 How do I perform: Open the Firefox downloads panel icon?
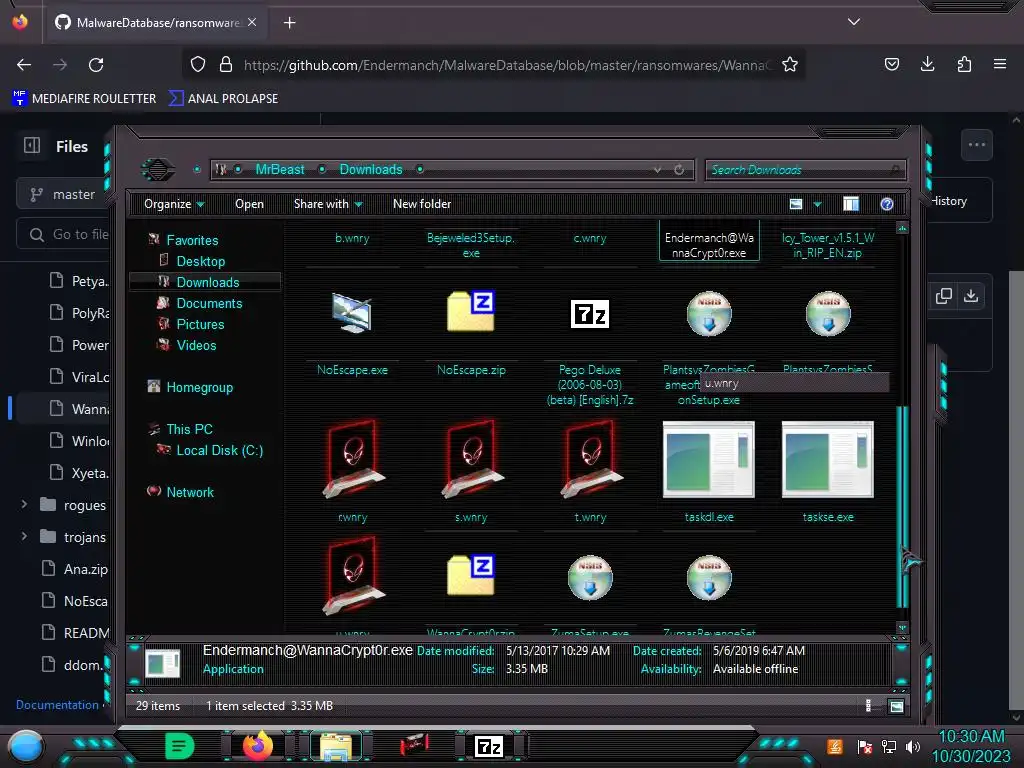tap(927, 64)
